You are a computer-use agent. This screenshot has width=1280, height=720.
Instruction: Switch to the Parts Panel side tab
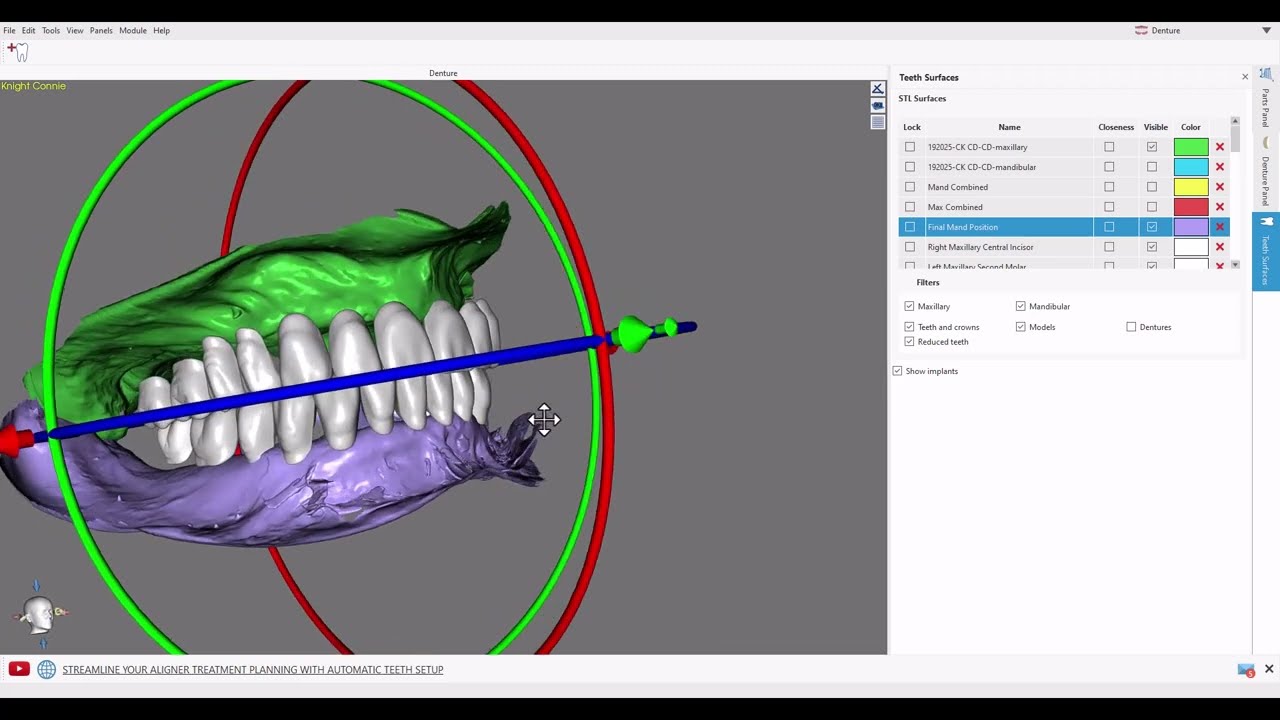(1265, 98)
